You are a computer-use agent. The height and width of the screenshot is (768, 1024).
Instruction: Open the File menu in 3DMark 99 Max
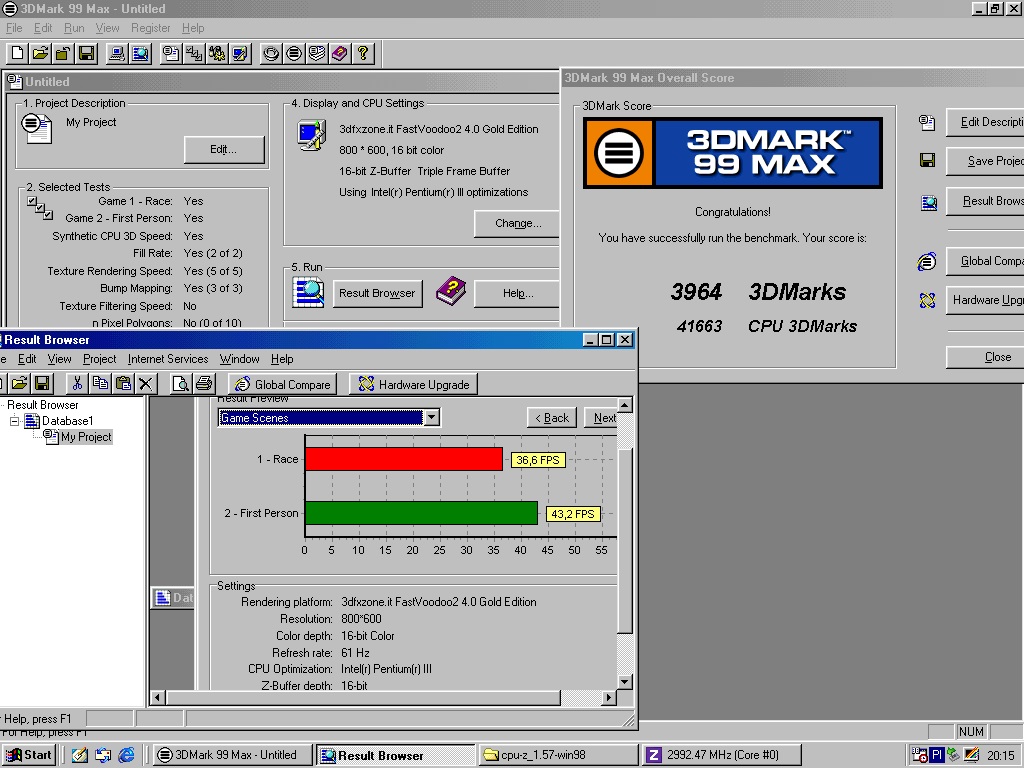(x=14, y=28)
